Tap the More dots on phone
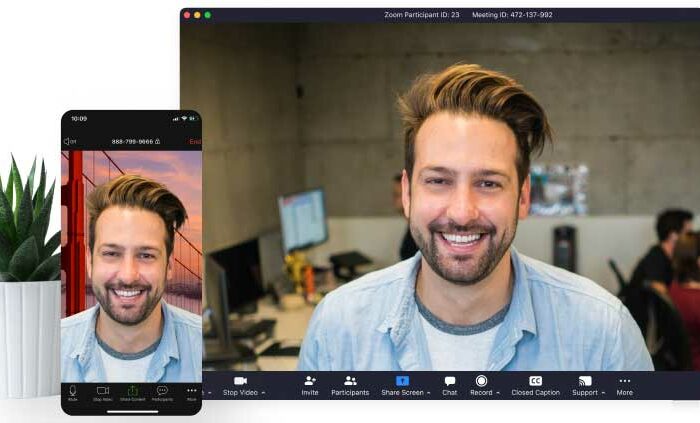The width and height of the screenshot is (700, 423). [192, 390]
